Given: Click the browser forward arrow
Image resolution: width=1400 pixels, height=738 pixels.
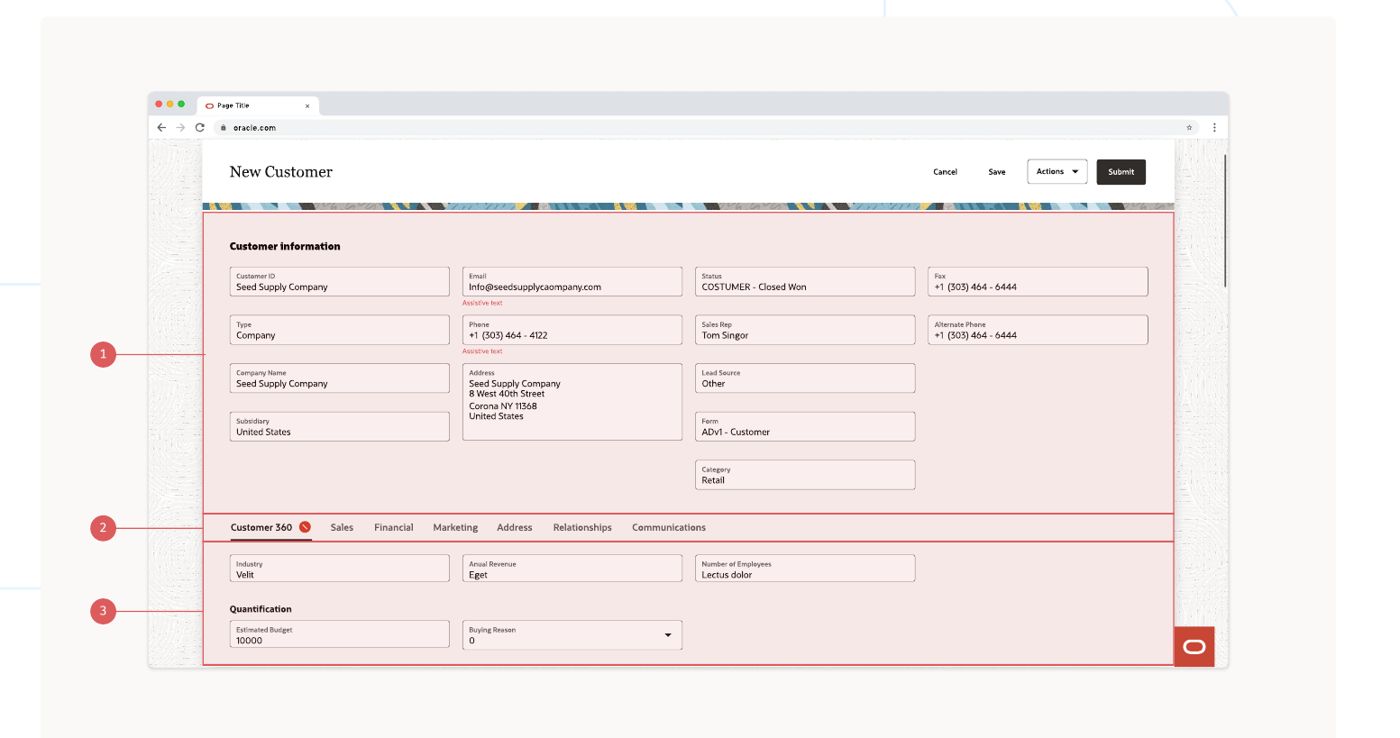Looking at the screenshot, I should click(181, 128).
